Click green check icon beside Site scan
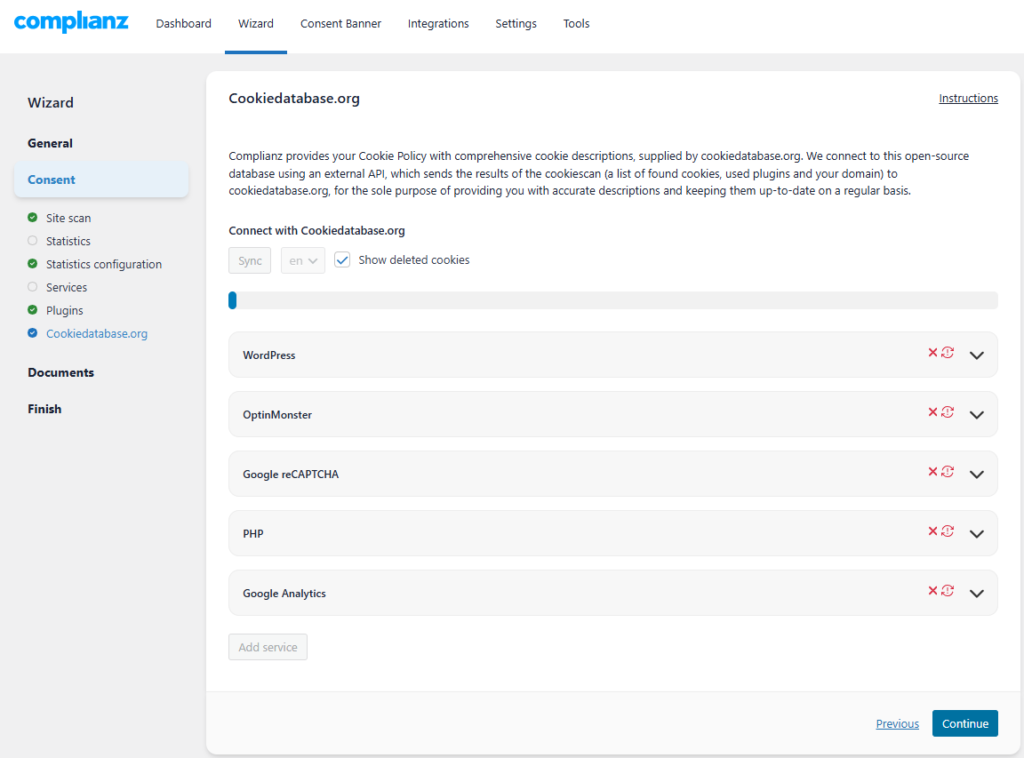This screenshot has width=1024, height=758. pyautogui.click(x=33, y=217)
